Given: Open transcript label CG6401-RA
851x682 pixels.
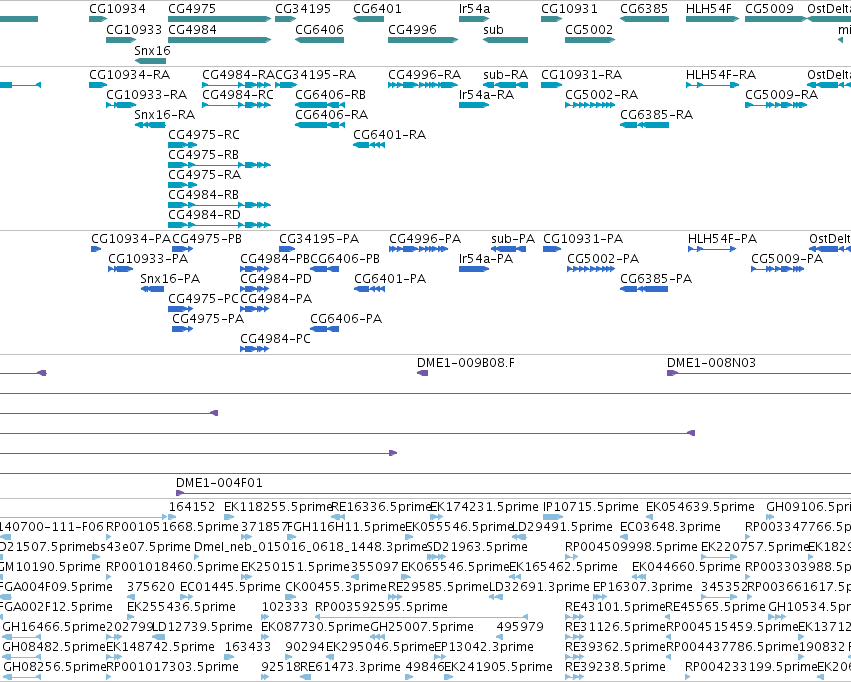Looking at the screenshot, I should click(390, 135).
